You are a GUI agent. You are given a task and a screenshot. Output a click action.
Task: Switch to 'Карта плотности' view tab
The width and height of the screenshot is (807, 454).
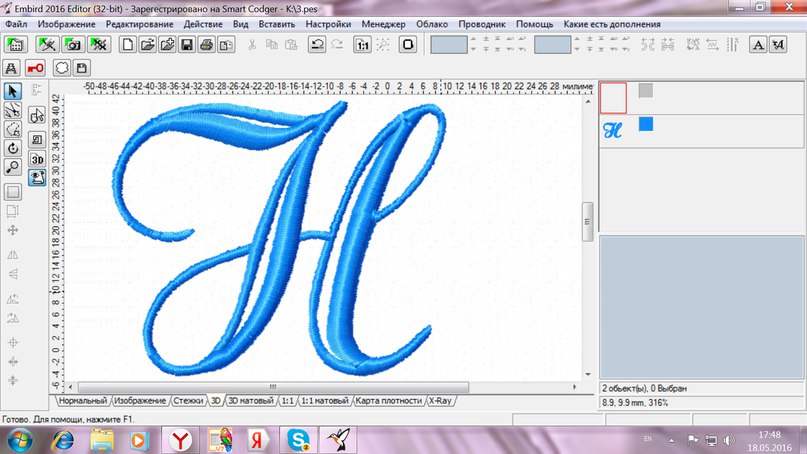pyautogui.click(x=388, y=400)
